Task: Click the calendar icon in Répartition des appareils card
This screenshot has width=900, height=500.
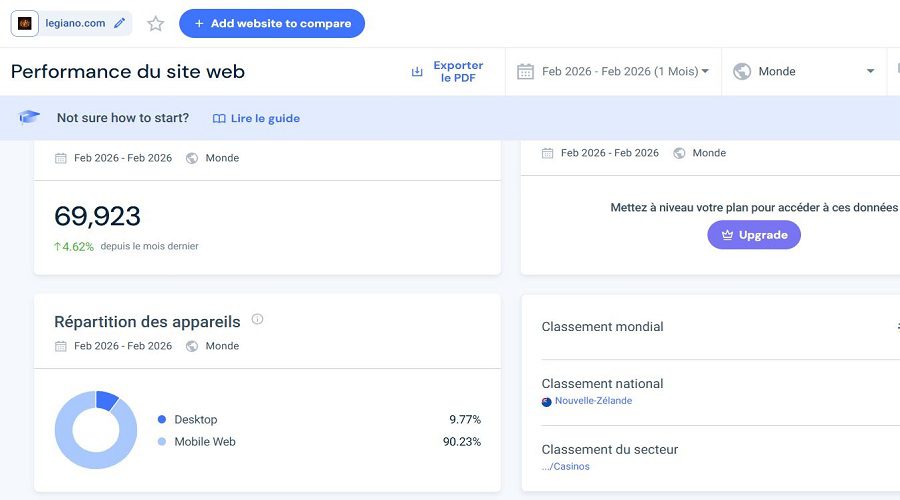Action: pos(60,346)
